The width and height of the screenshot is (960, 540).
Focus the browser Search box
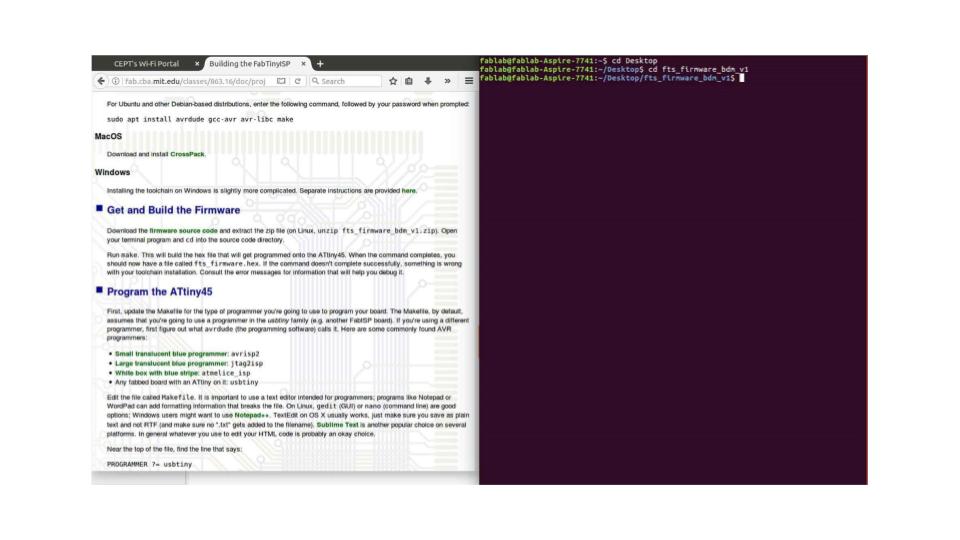[347, 81]
